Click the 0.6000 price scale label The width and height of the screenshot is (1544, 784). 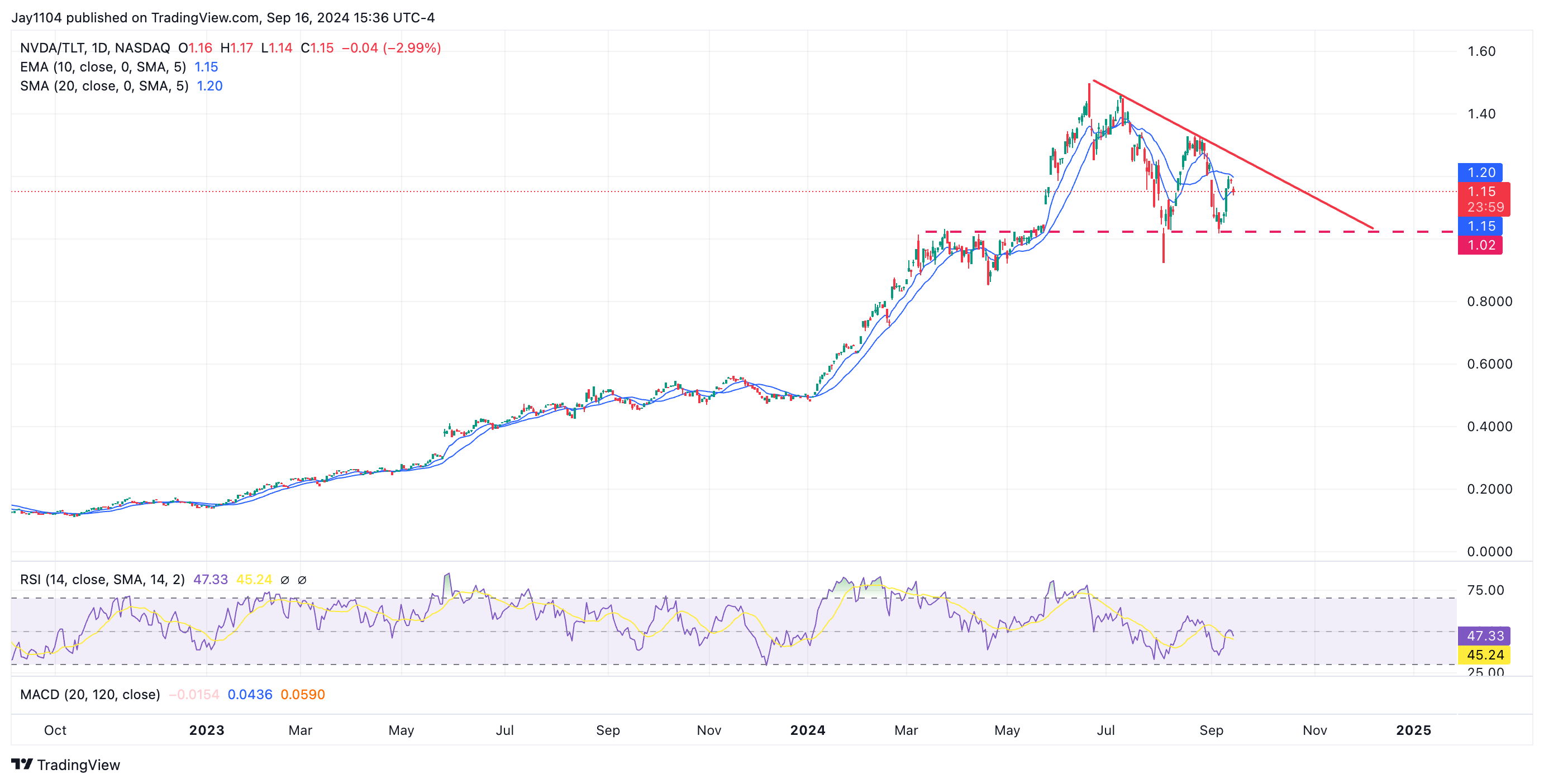click(1489, 364)
